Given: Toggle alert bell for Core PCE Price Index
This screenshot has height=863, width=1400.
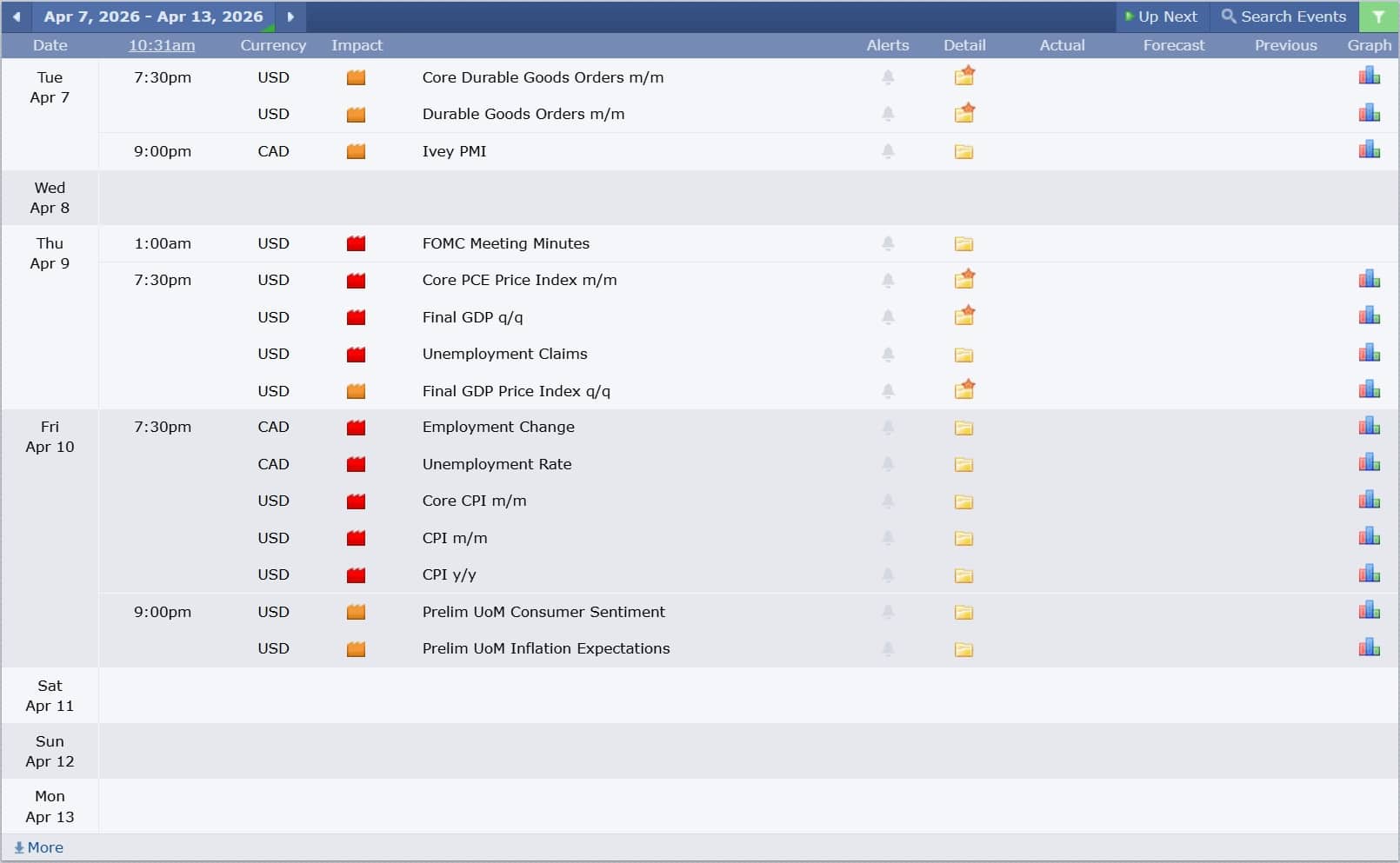Looking at the screenshot, I should (x=888, y=281).
